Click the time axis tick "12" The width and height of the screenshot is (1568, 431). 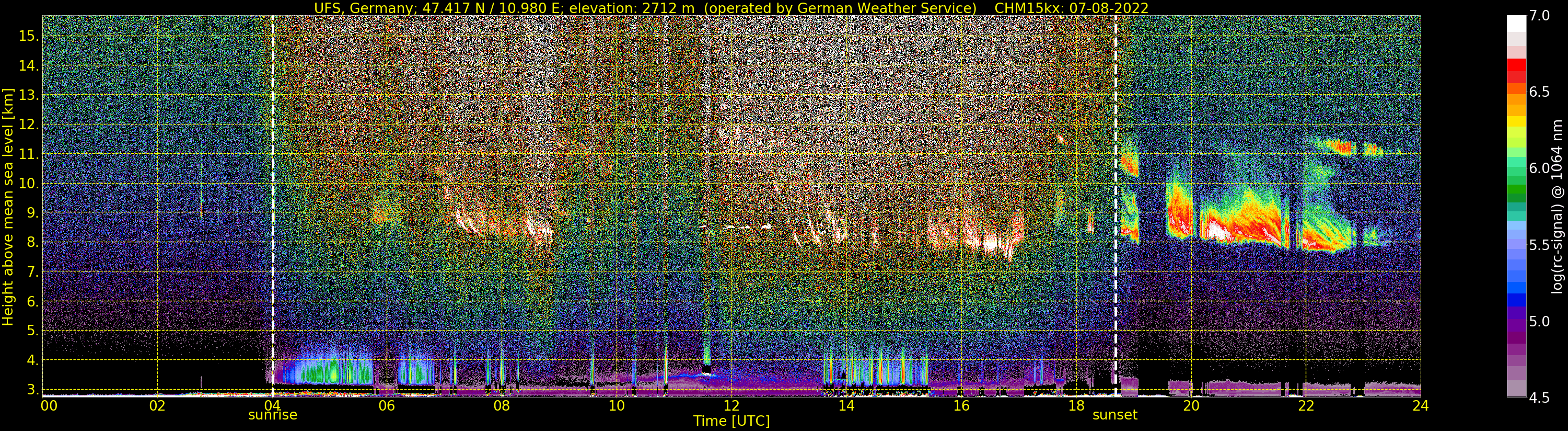731,405
